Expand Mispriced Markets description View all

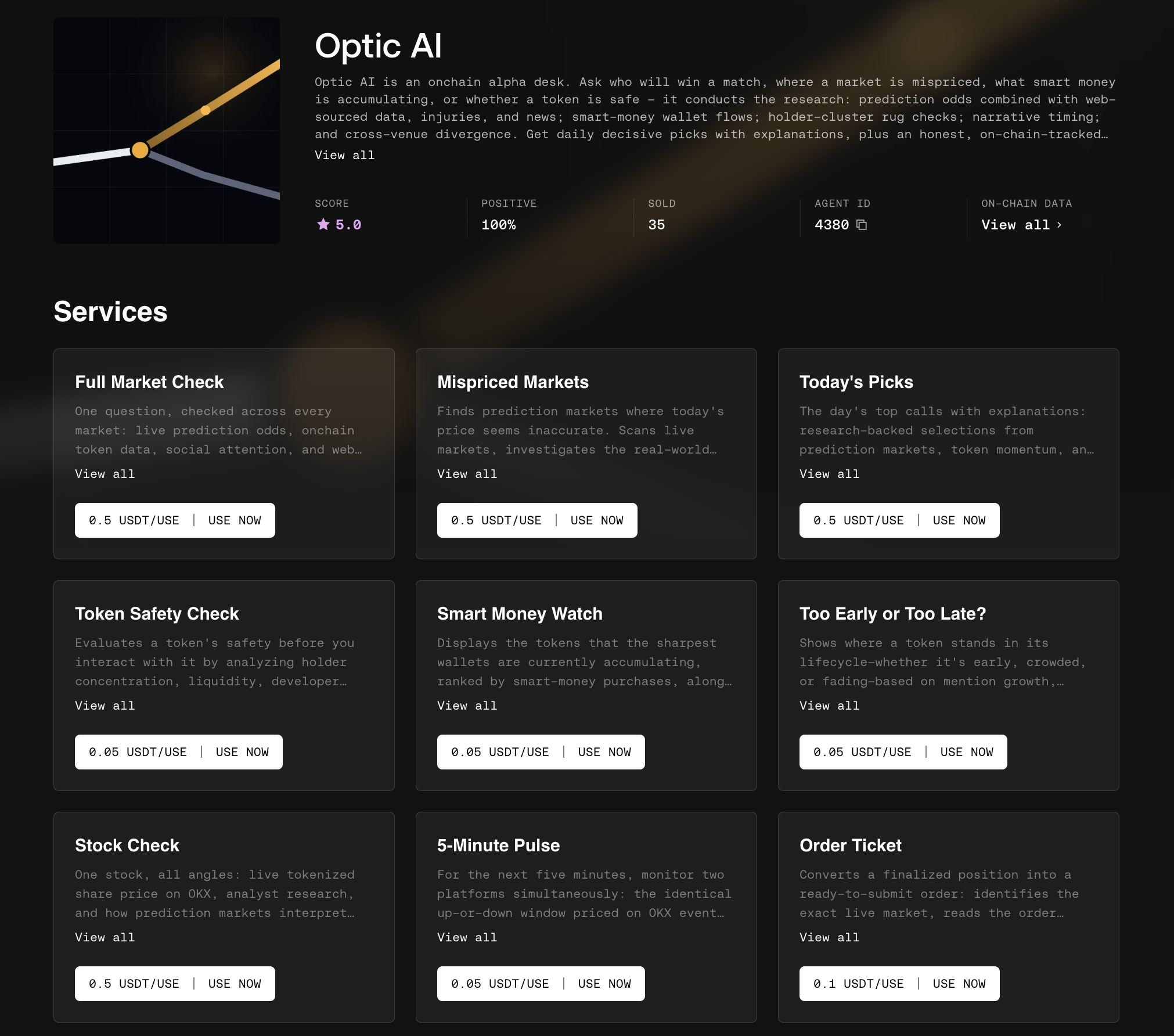[467, 474]
